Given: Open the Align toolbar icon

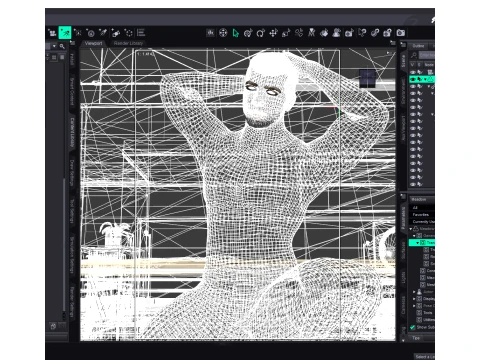Looking at the screenshot, I should (141, 33).
